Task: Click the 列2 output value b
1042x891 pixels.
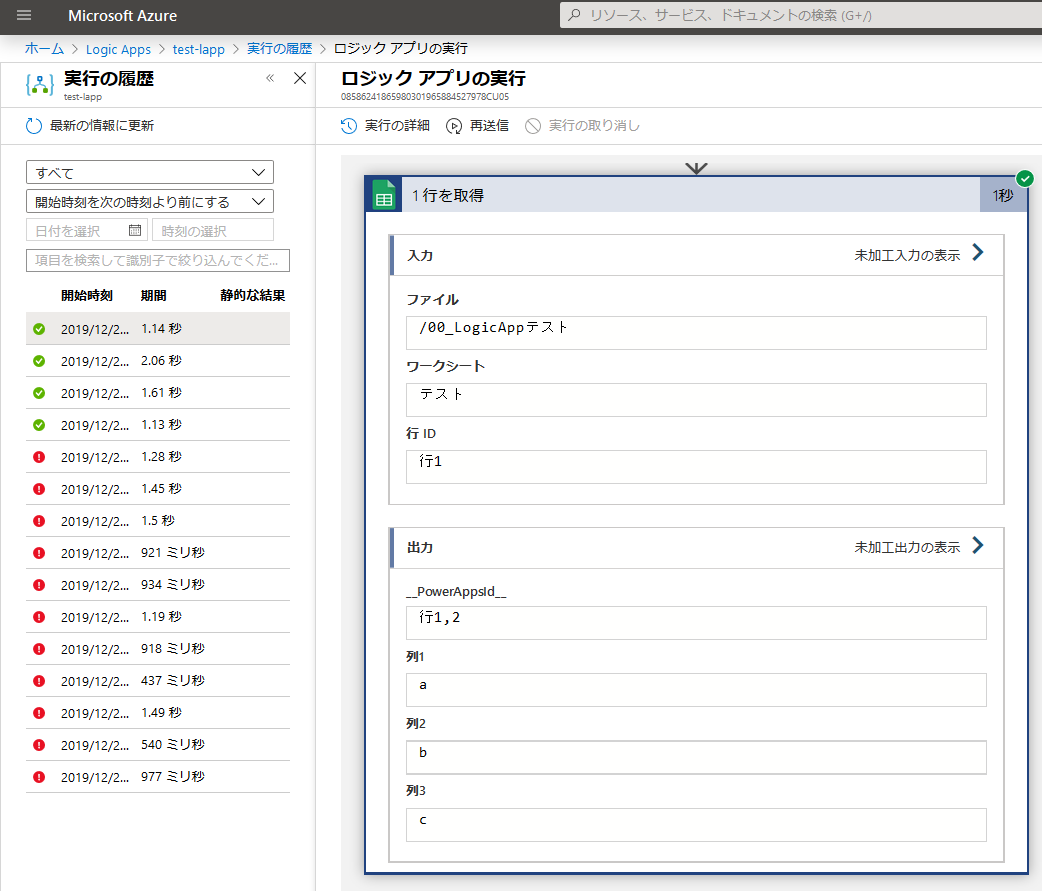Action: click(696, 757)
